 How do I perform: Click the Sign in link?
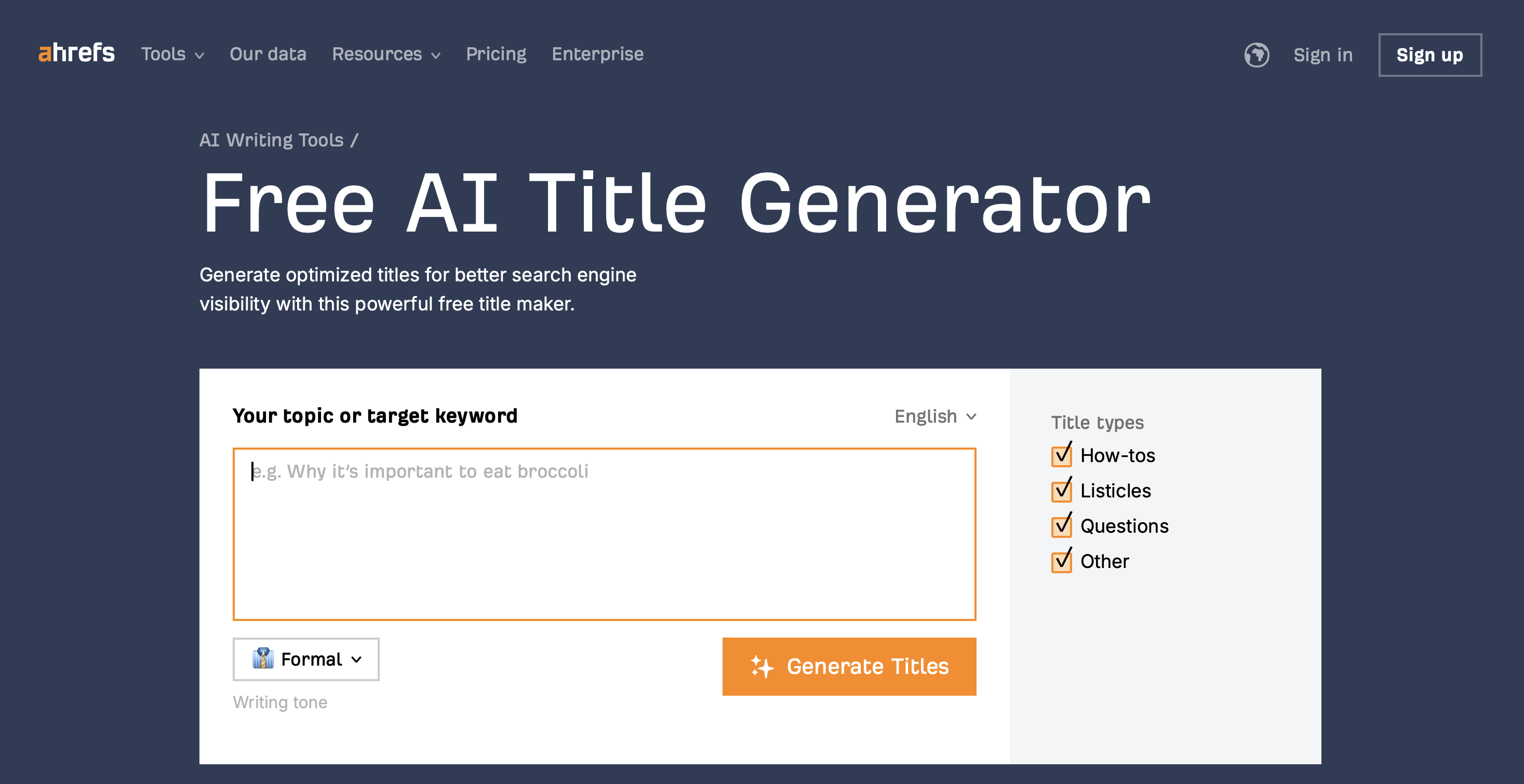[x=1323, y=55]
